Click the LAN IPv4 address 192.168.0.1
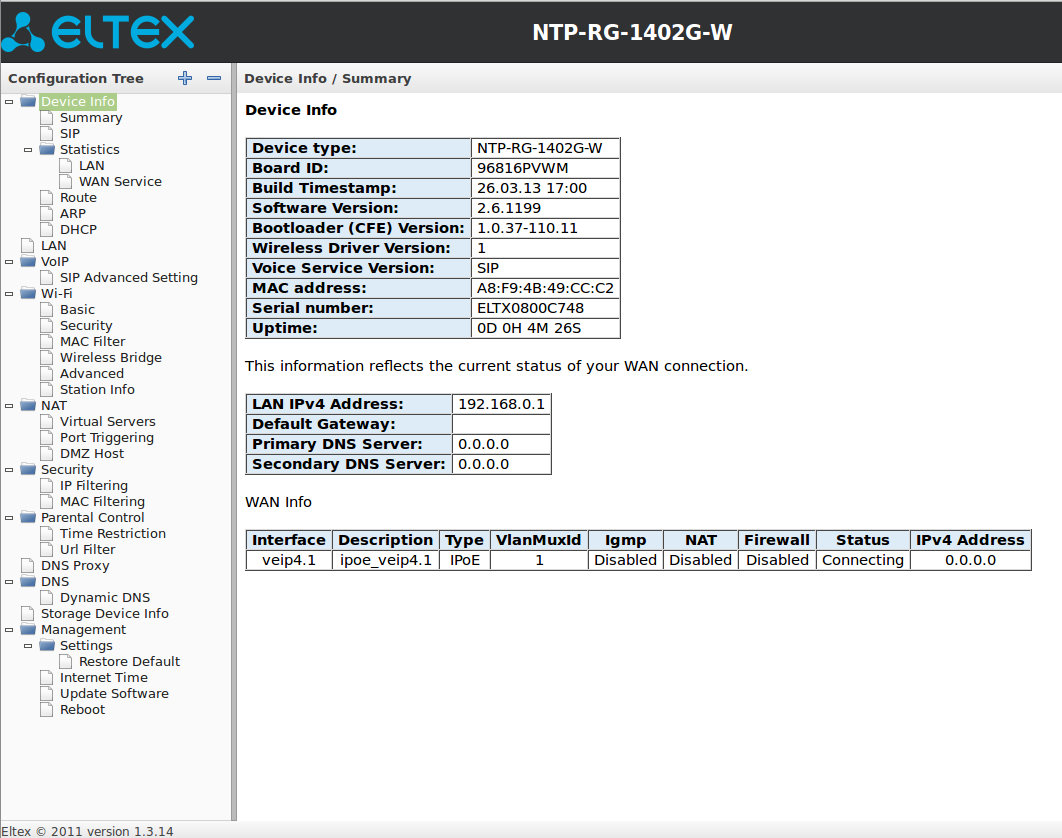Image resolution: width=1062 pixels, height=838 pixels. (x=501, y=404)
